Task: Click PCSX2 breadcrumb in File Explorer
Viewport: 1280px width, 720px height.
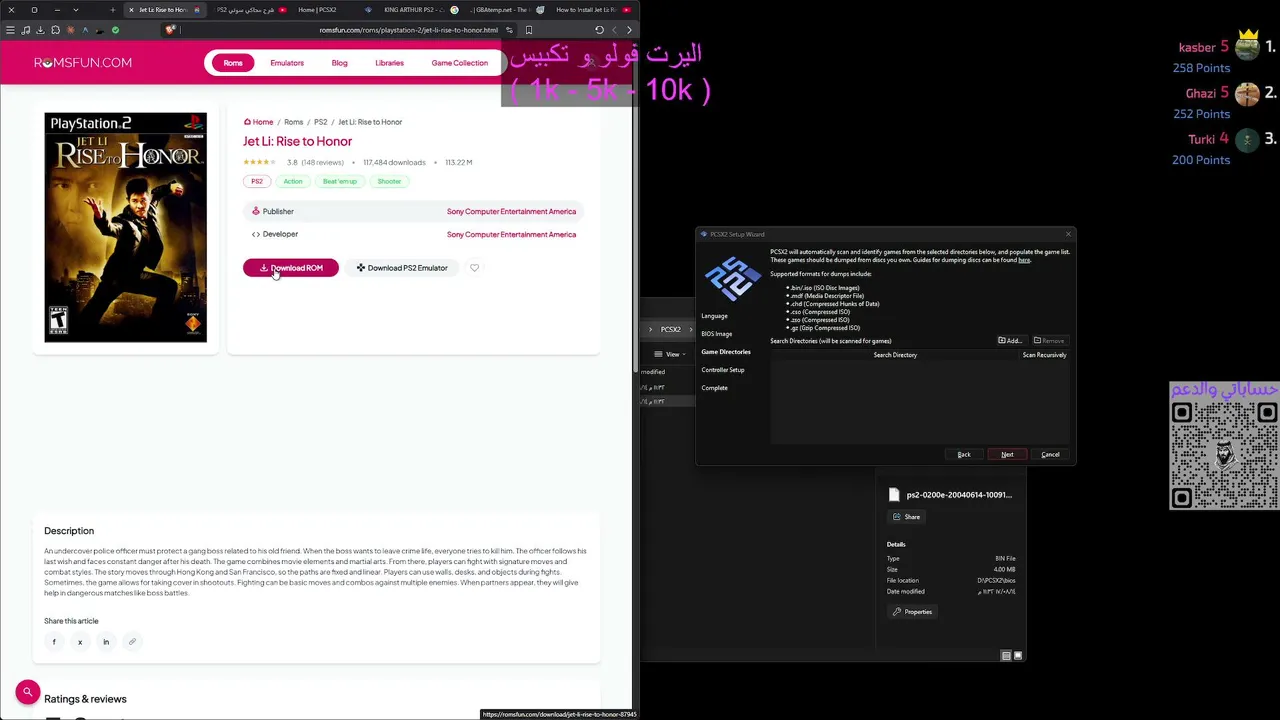Action: (x=670, y=330)
